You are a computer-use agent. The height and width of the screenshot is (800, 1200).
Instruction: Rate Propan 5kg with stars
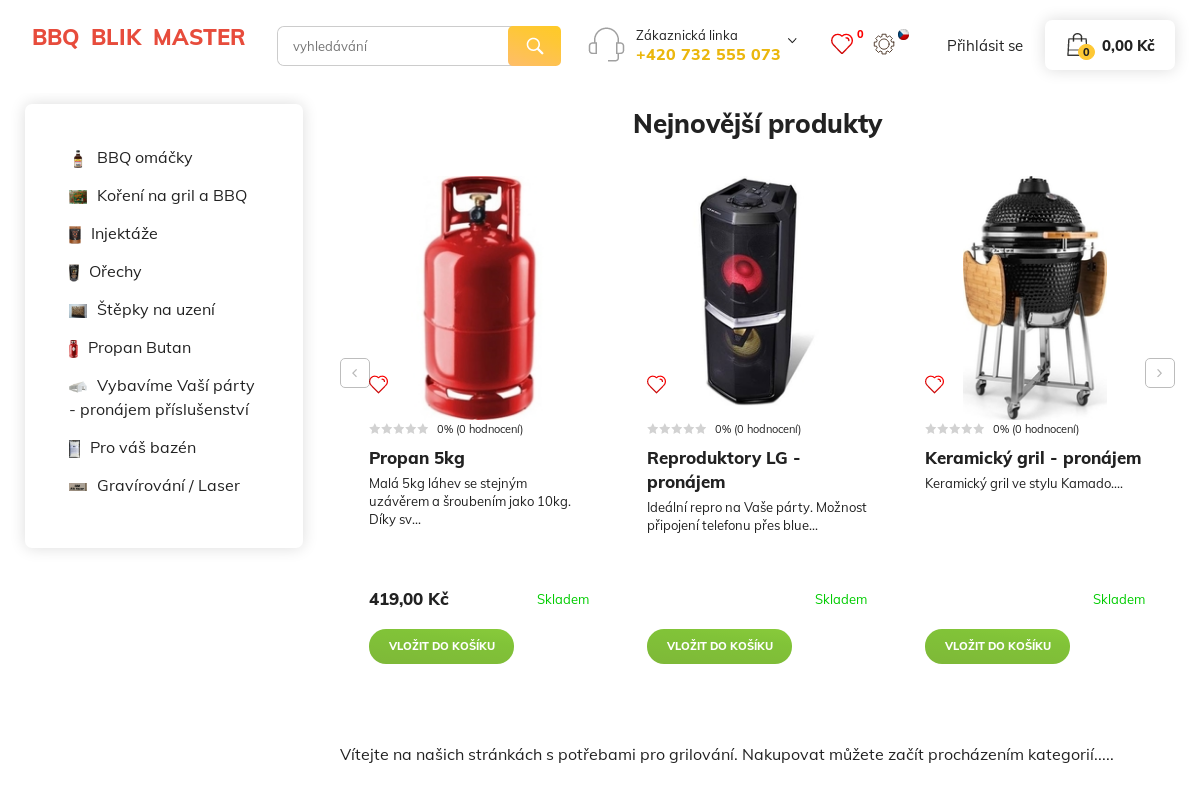point(399,429)
